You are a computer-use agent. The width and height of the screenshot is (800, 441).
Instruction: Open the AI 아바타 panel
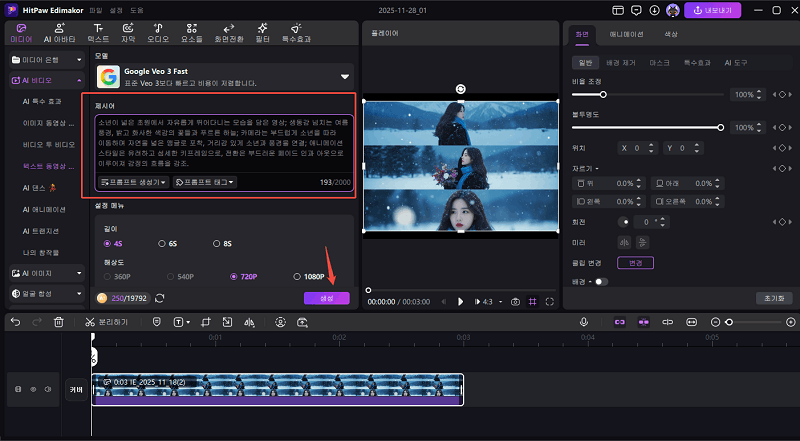[x=60, y=33]
